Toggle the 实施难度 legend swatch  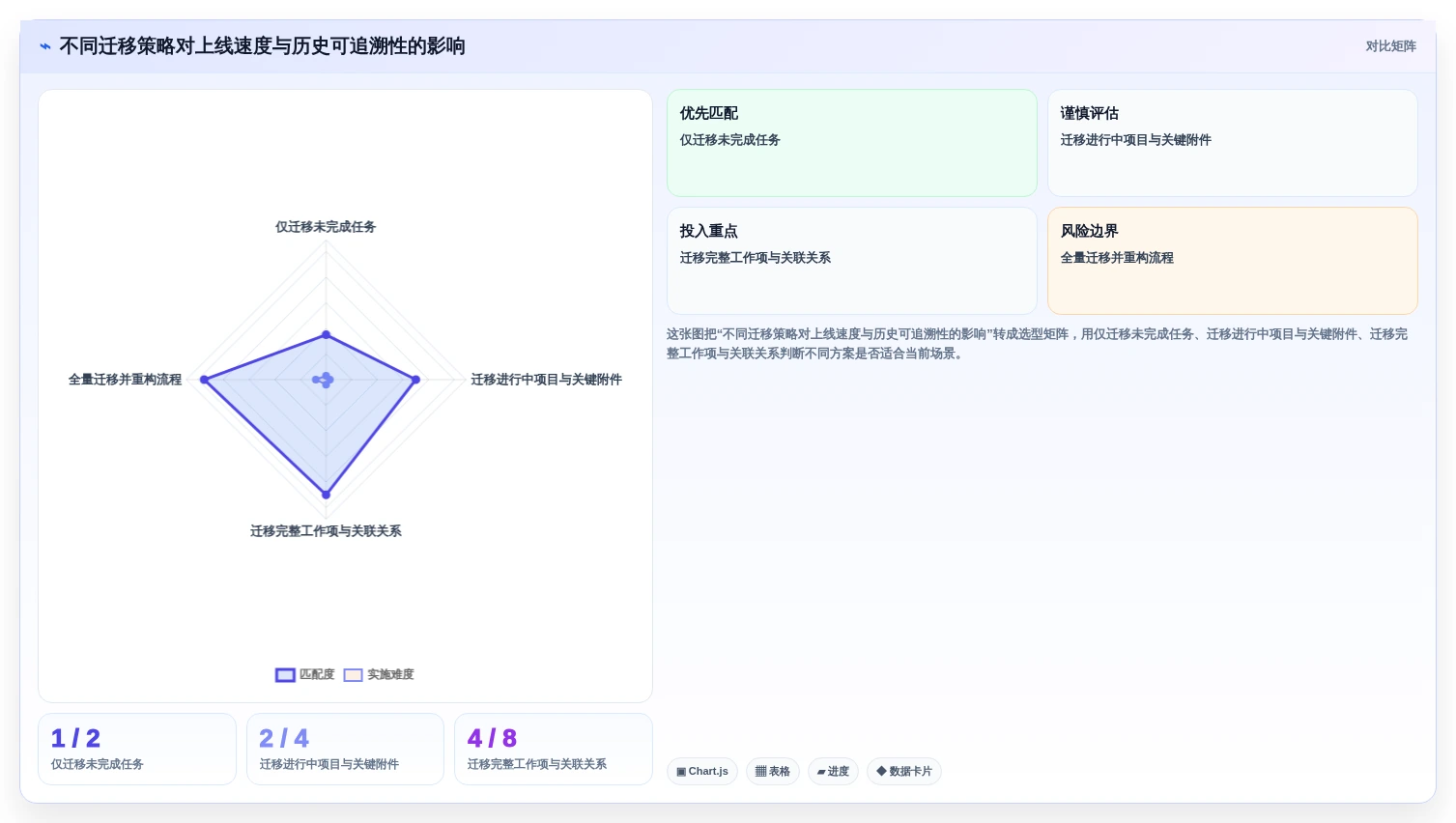353,675
